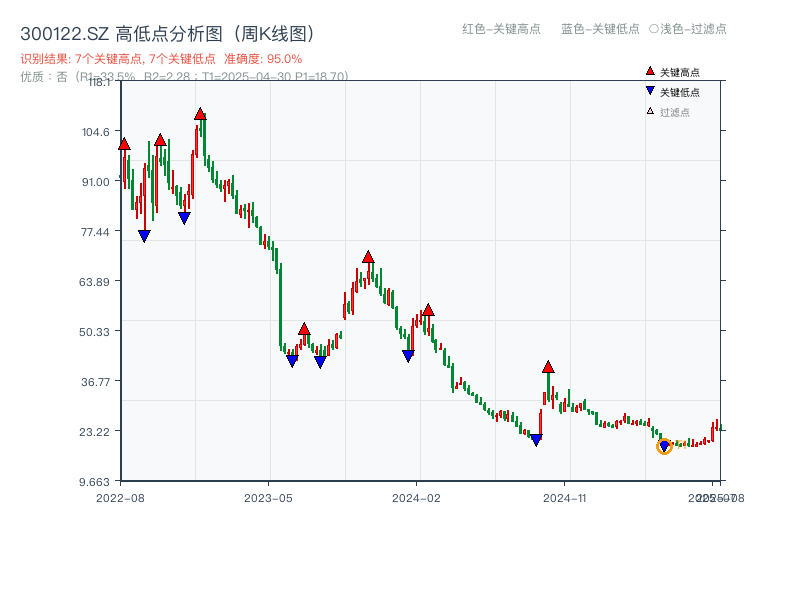Click the orange-circled filtered point near the chart bottom right
The image size is (800, 600).
tap(663, 447)
